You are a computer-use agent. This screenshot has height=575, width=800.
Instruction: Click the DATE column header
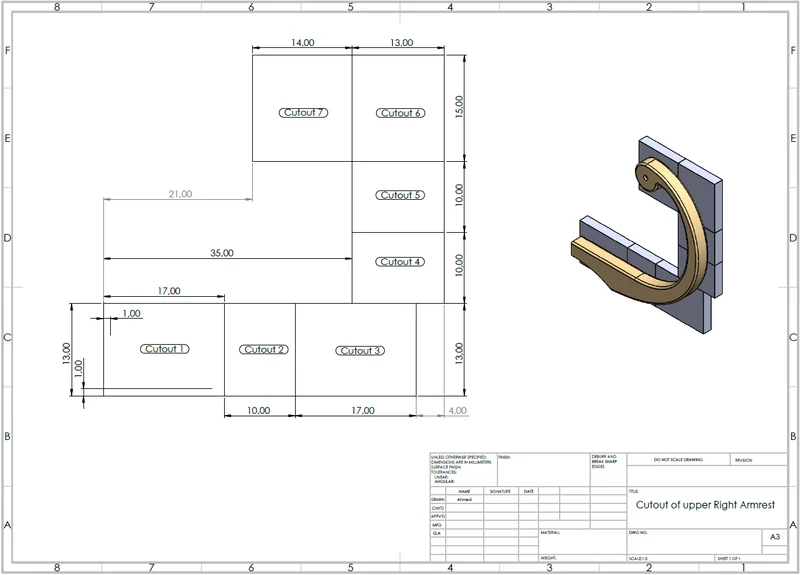pos(529,491)
